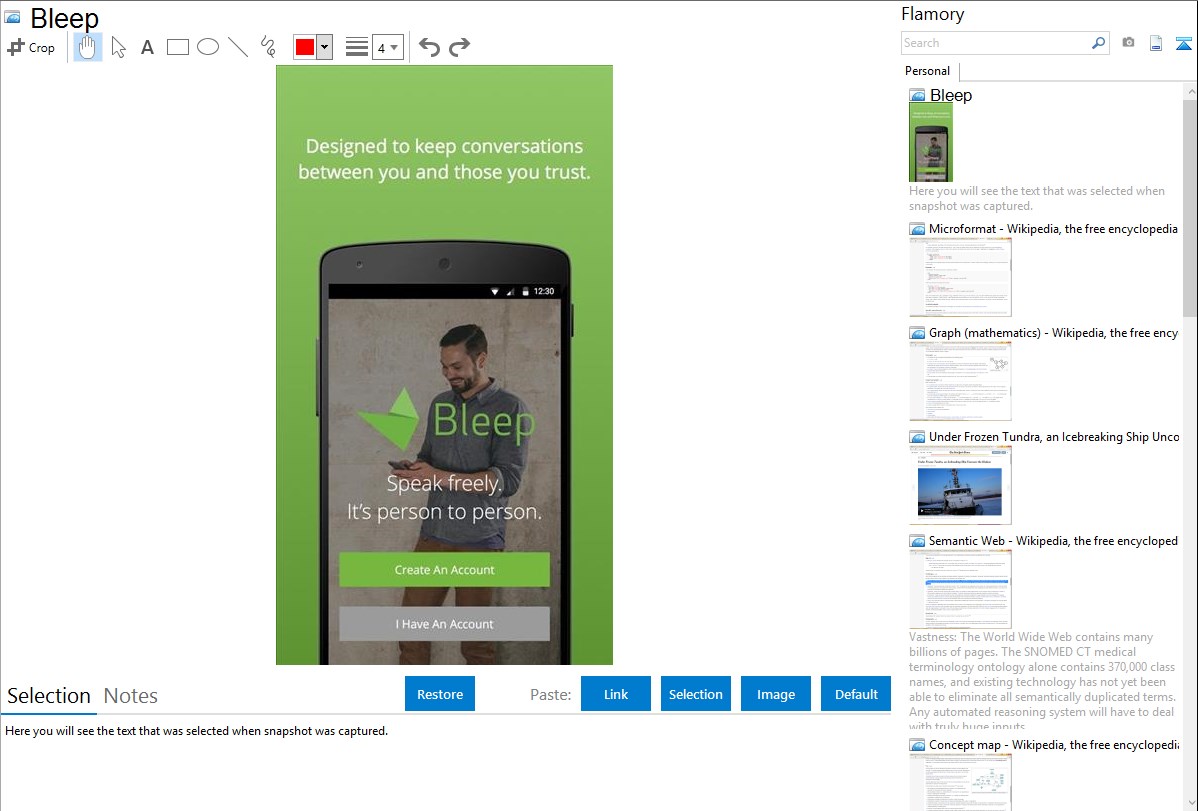This screenshot has height=811, width=1198.
Task: Click the Restore button
Action: tap(440, 694)
